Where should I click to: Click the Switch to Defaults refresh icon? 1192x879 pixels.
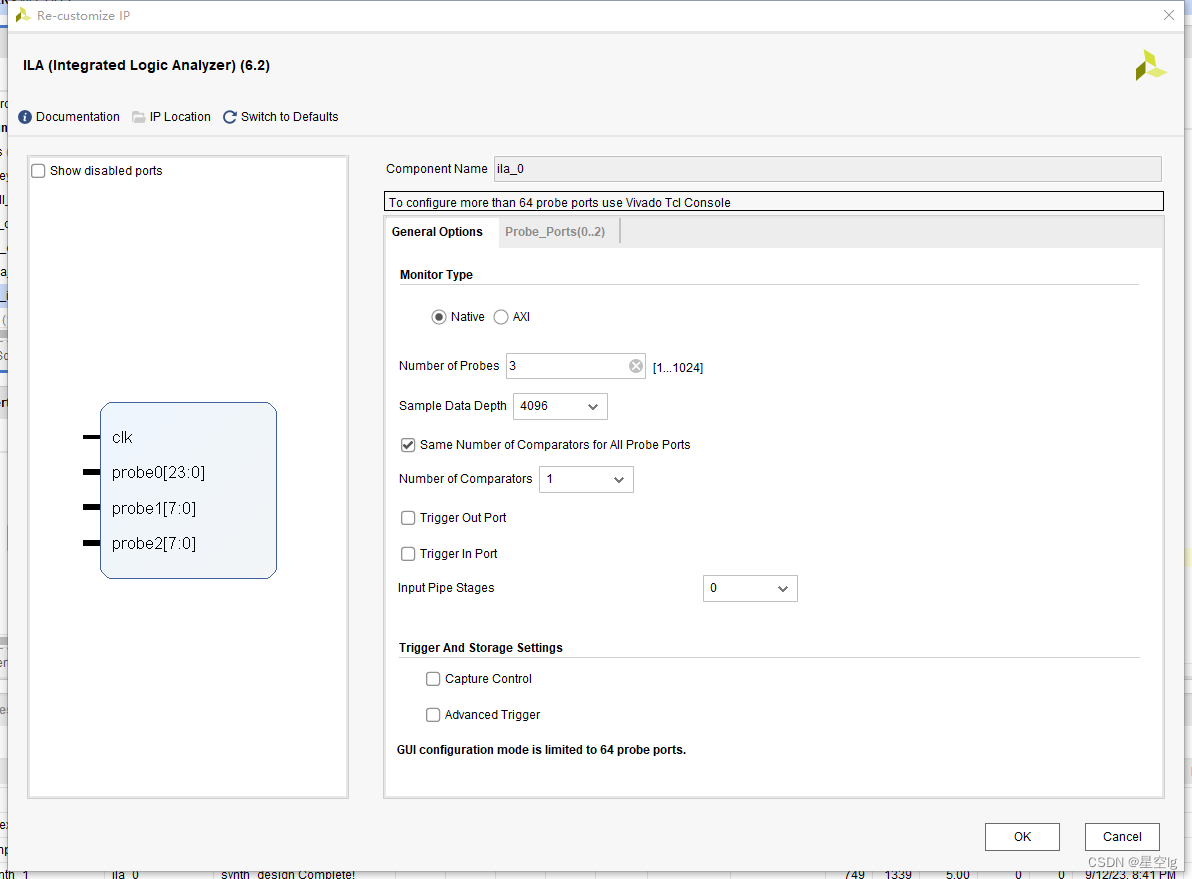tap(230, 117)
